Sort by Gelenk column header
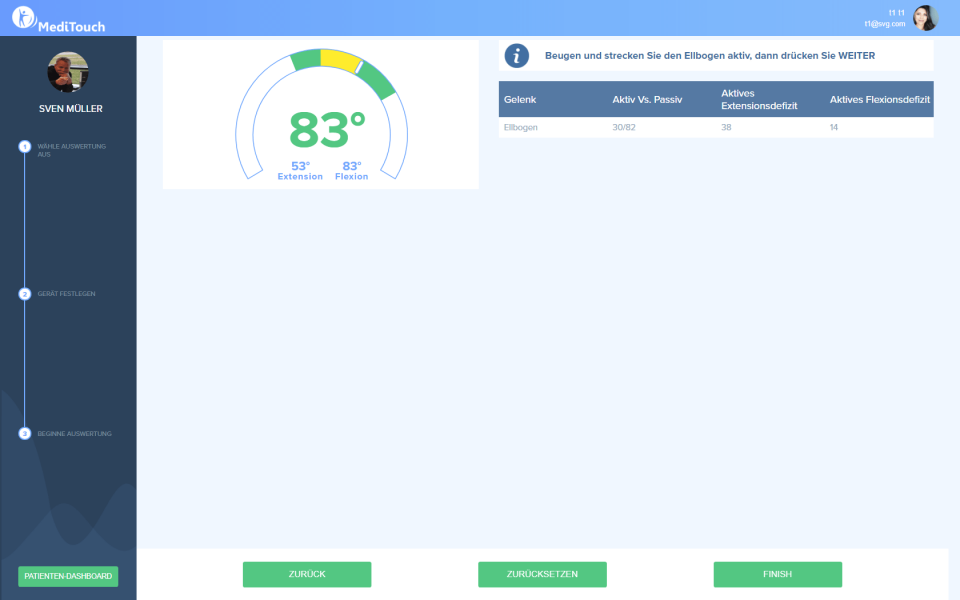The image size is (960, 600). 520,100
